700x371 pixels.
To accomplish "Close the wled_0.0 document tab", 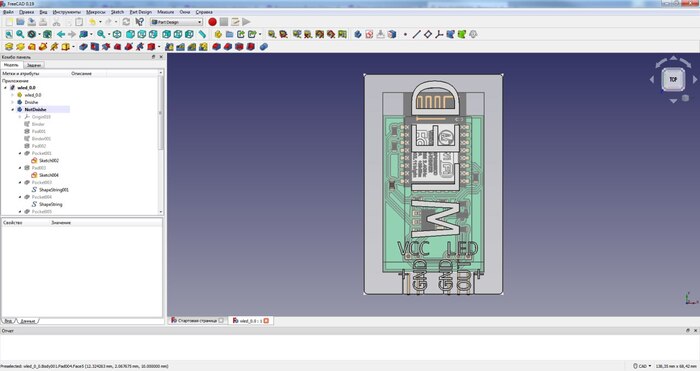I will pyautogui.click(x=267, y=321).
